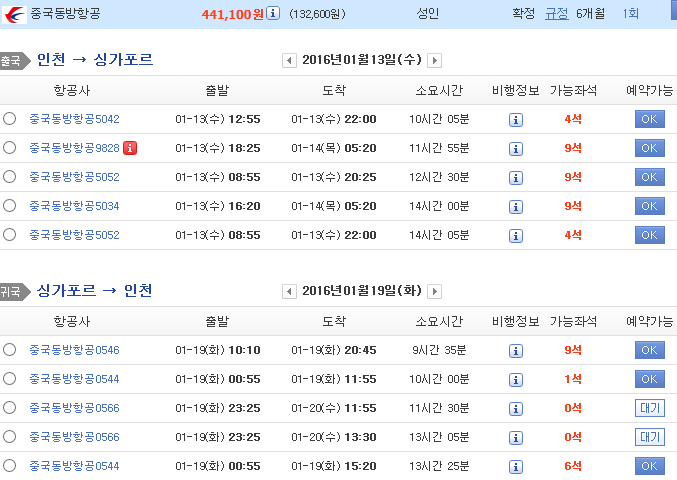Viewport: 677px width, 480px height.
Task: Click red alert icon beside flight 9828
Action: (130, 148)
